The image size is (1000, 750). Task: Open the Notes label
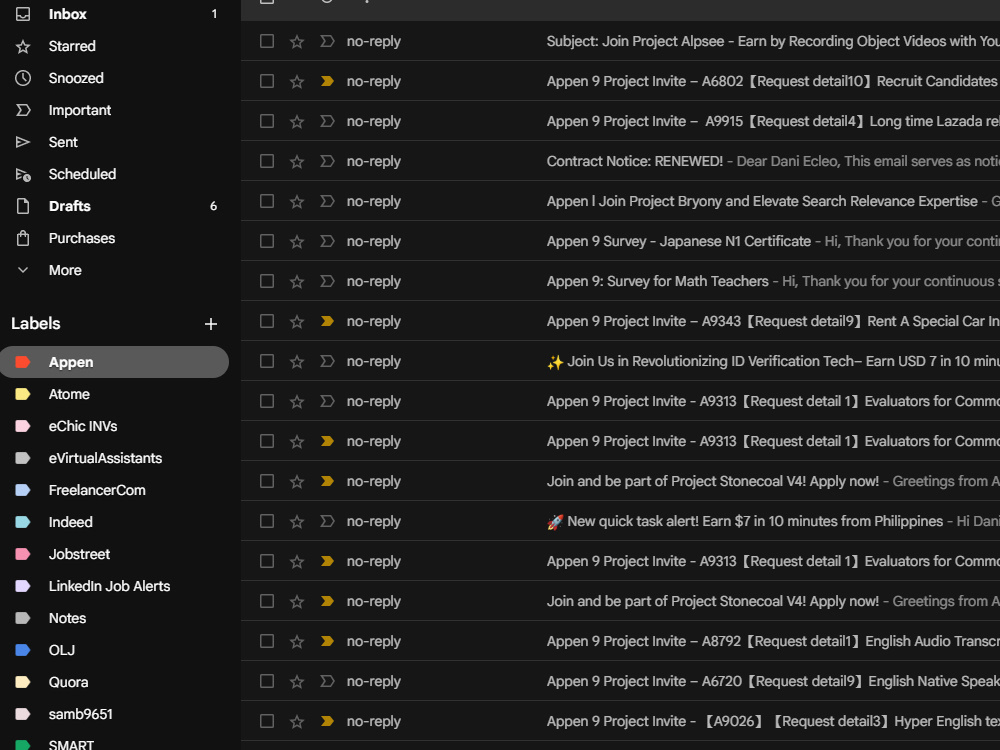pos(114,618)
